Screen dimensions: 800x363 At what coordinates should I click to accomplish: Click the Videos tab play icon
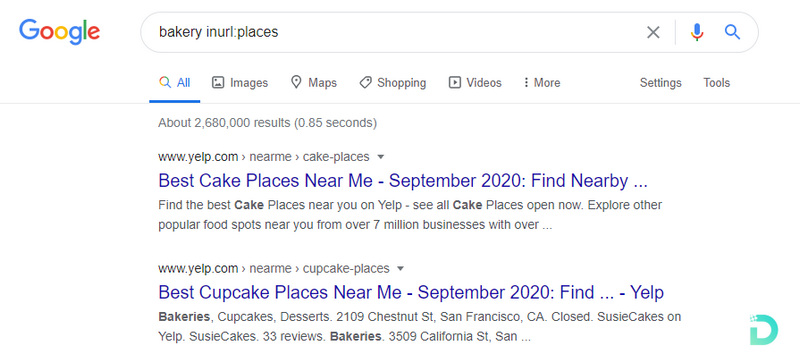click(454, 82)
